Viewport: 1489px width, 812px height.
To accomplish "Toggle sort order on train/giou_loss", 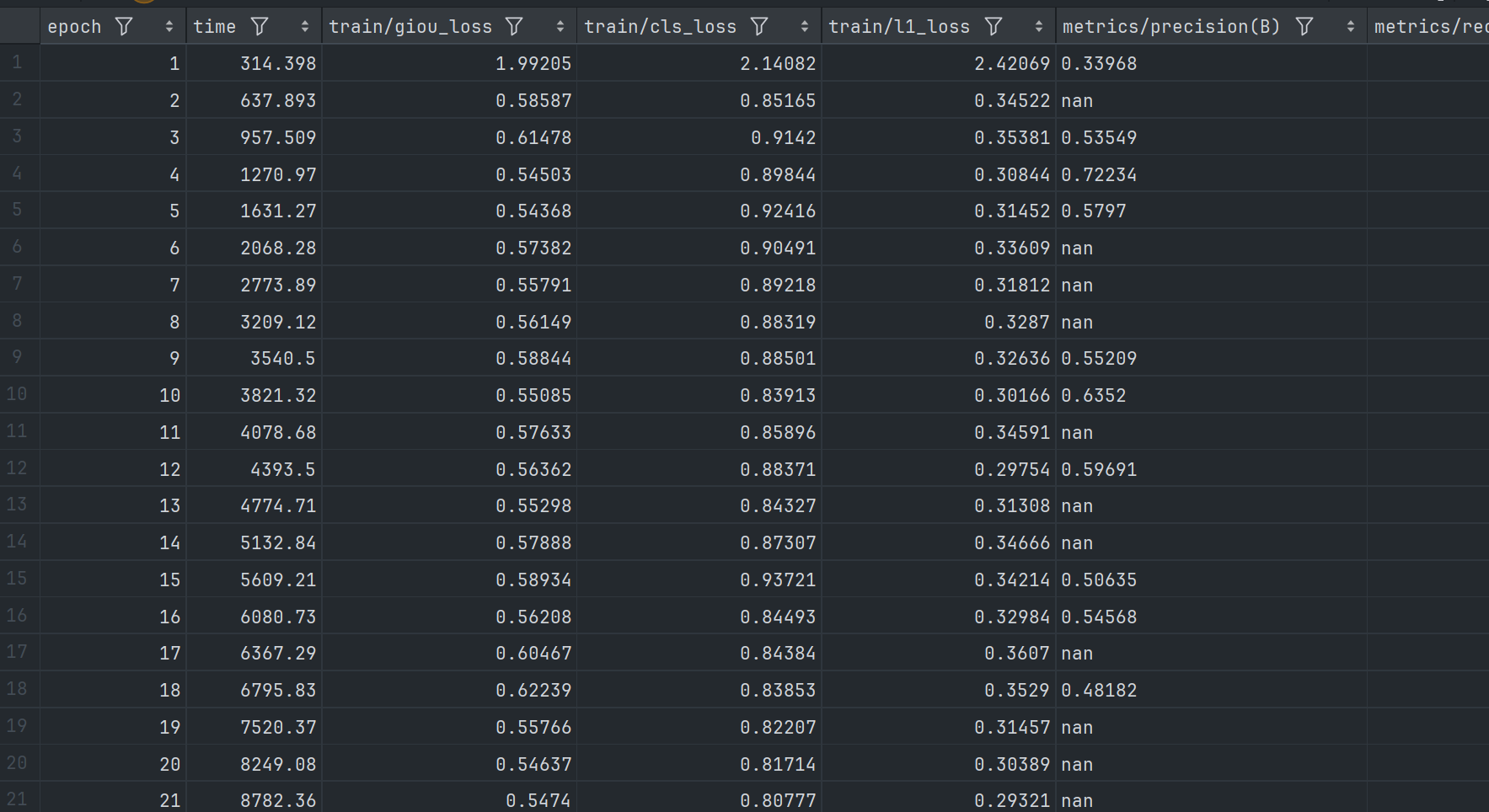I will point(560,27).
